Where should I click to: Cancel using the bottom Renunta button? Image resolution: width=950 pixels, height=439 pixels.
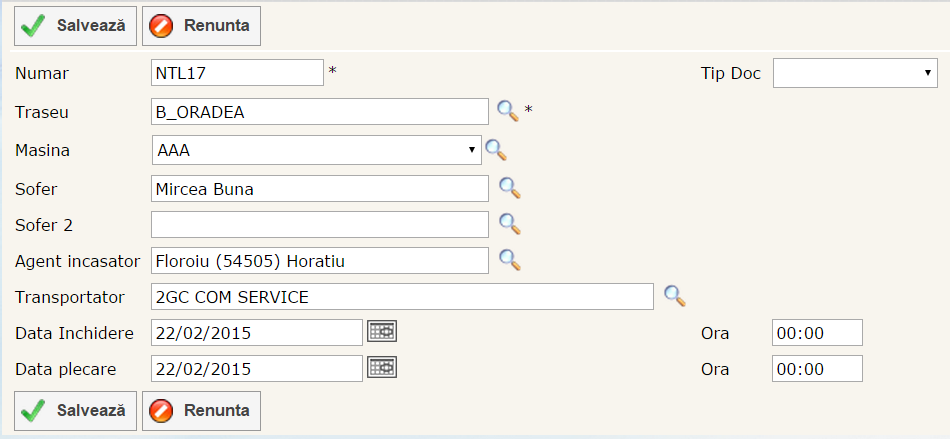pos(202,410)
